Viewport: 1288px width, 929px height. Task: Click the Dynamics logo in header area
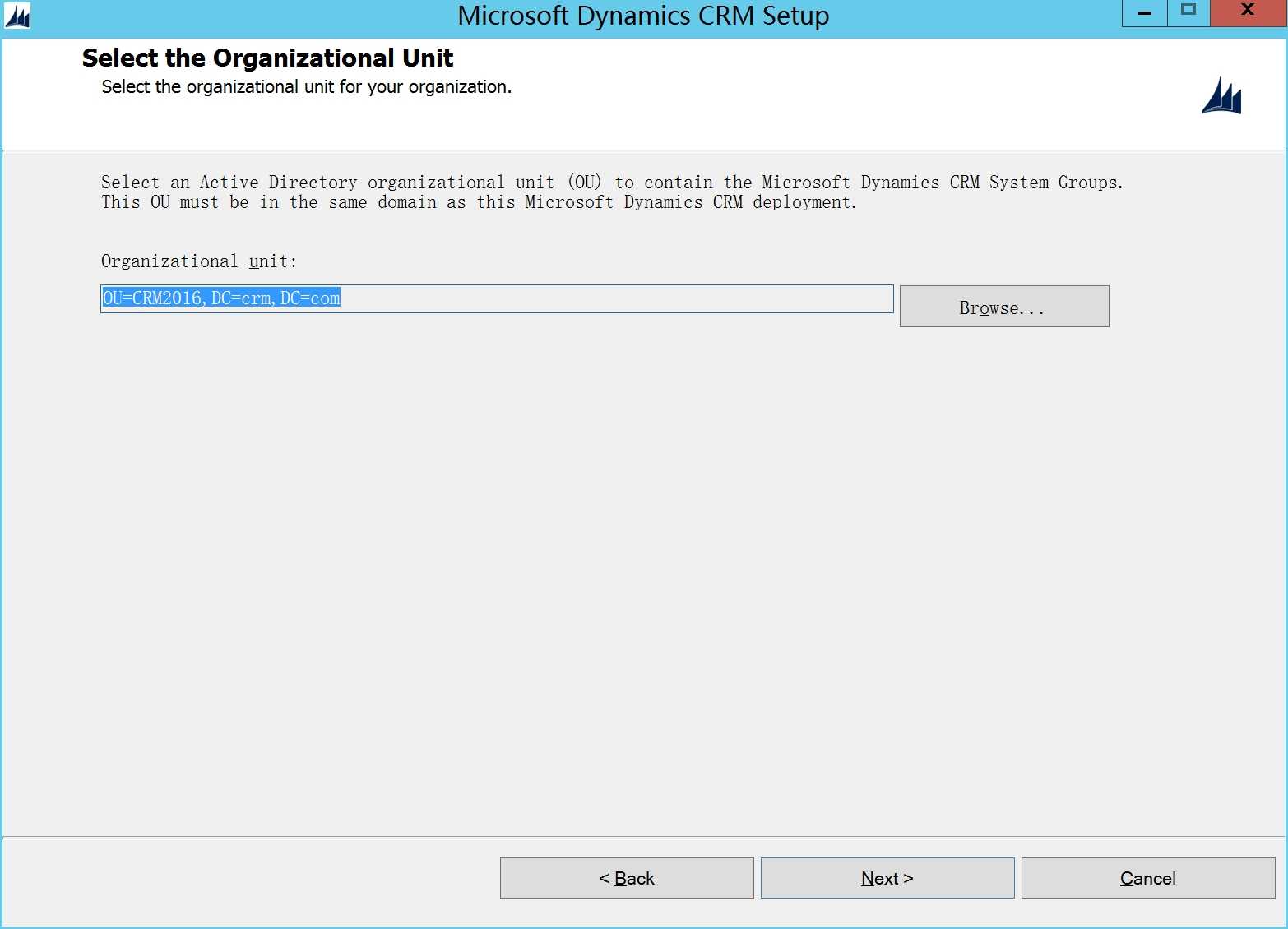coord(1221,96)
